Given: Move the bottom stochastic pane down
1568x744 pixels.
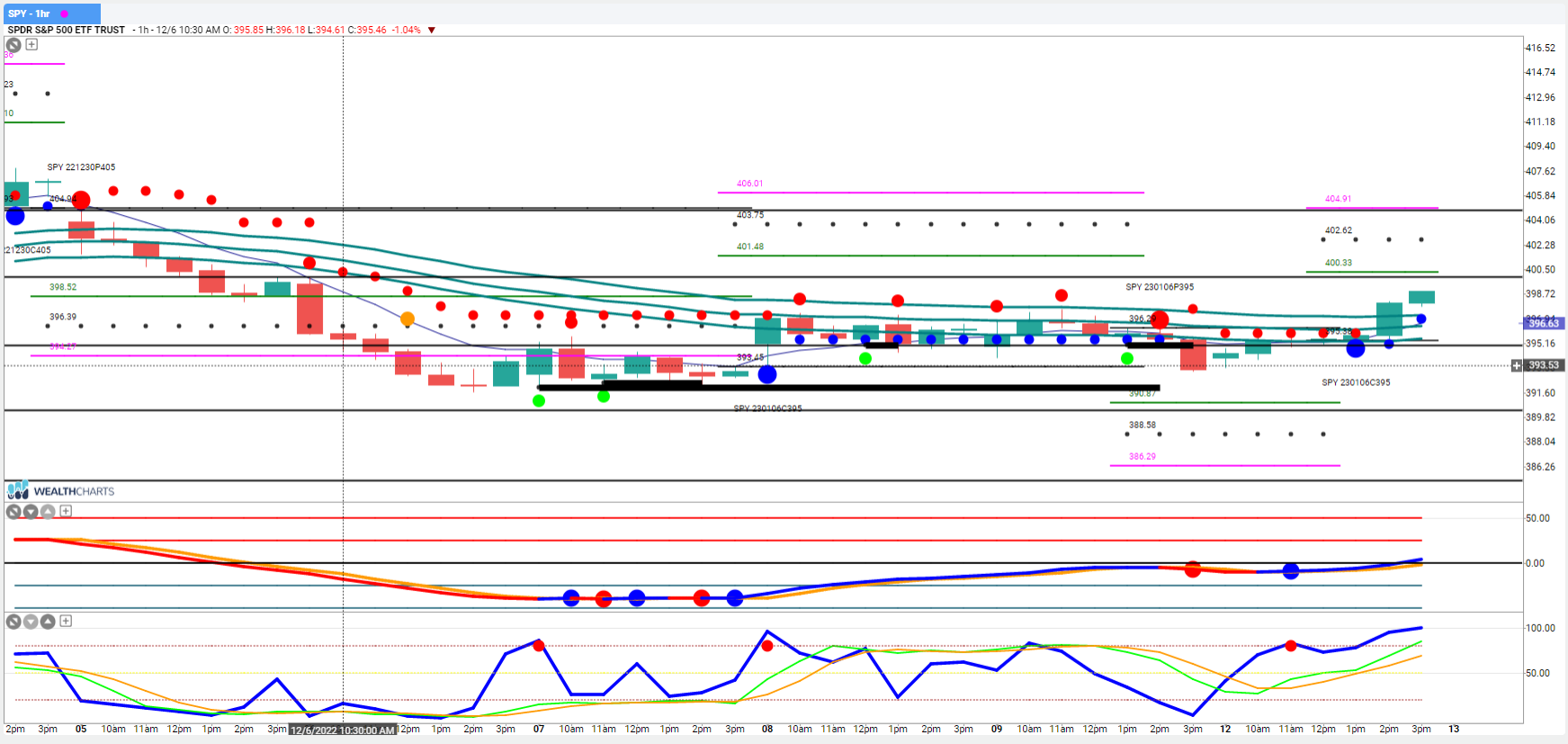Looking at the screenshot, I should click(x=31, y=622).
